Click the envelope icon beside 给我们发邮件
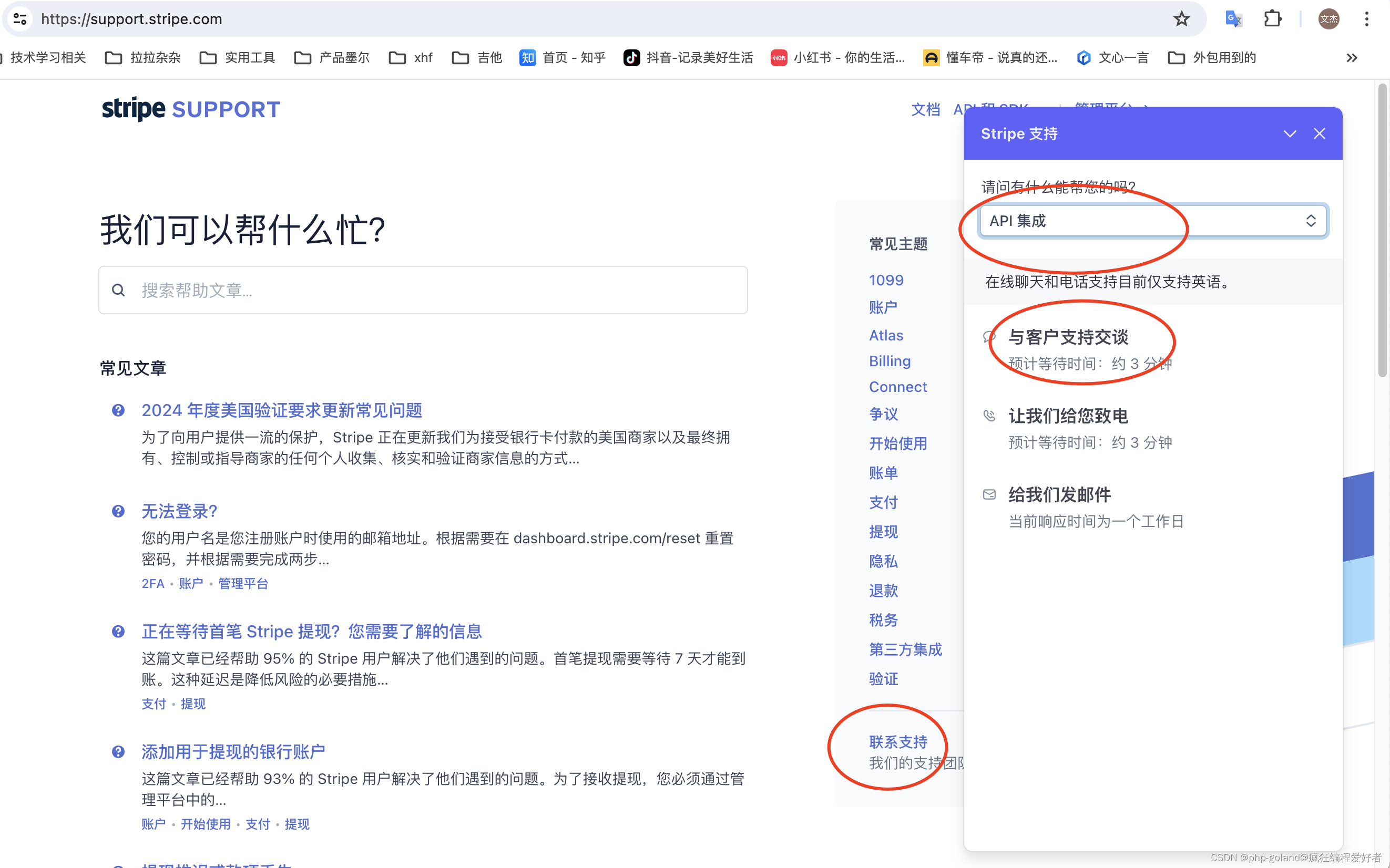 tap(989, 494)
